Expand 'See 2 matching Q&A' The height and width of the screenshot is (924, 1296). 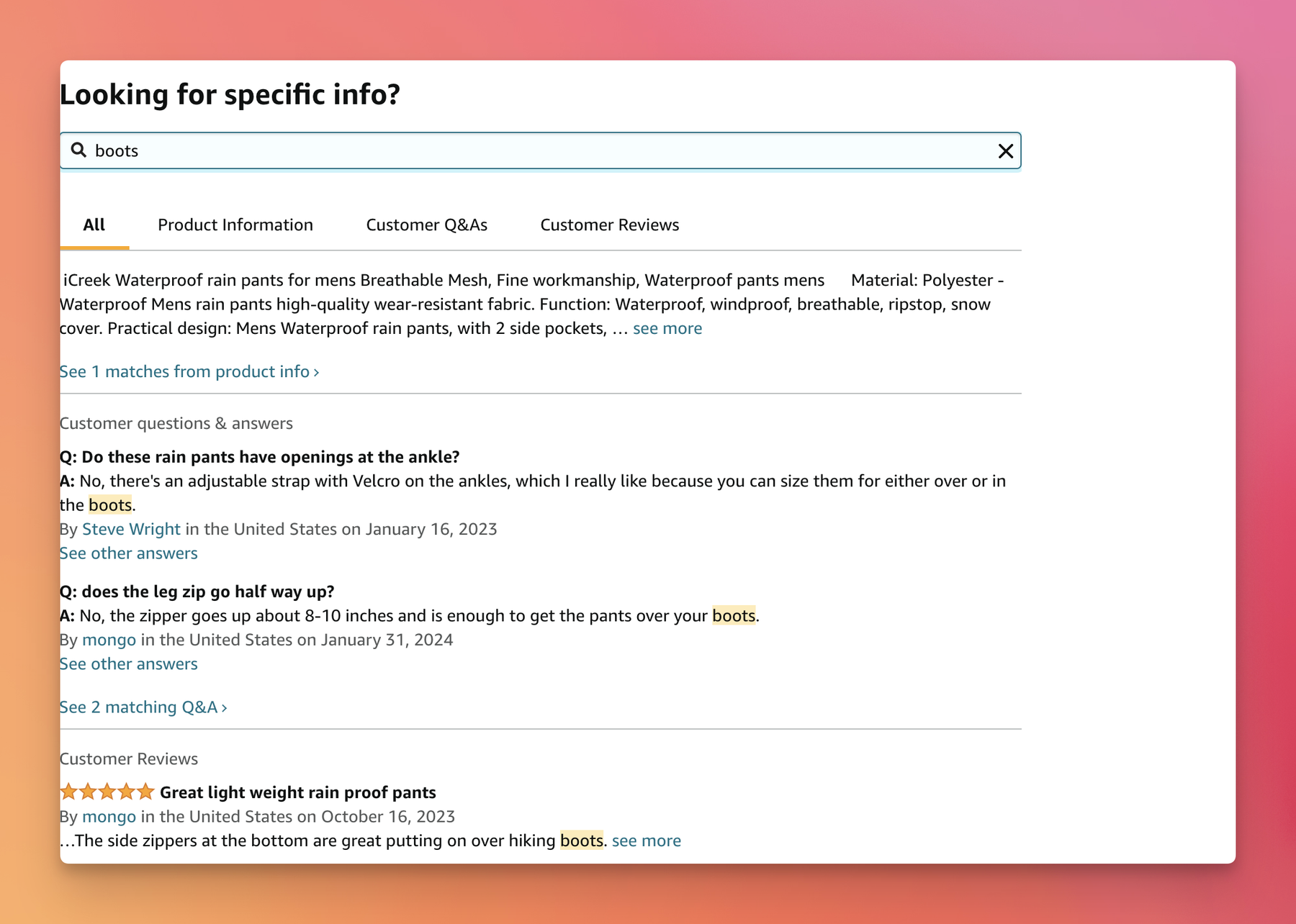(142, 707)
